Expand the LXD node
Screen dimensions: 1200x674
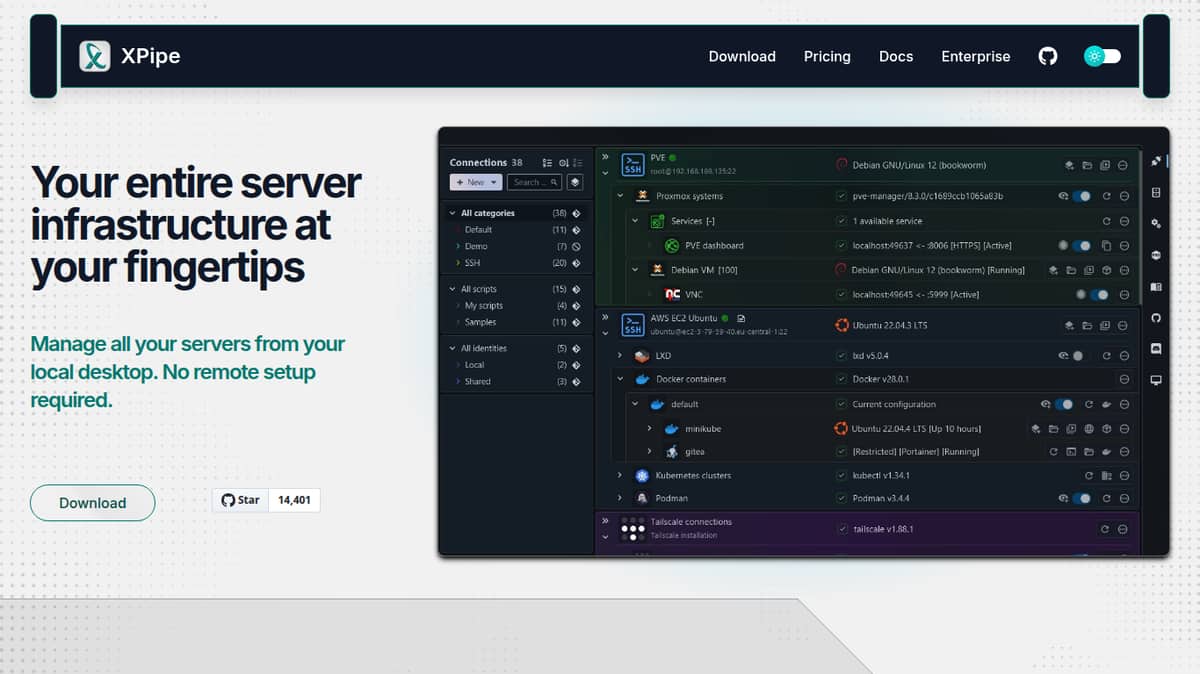620,355
